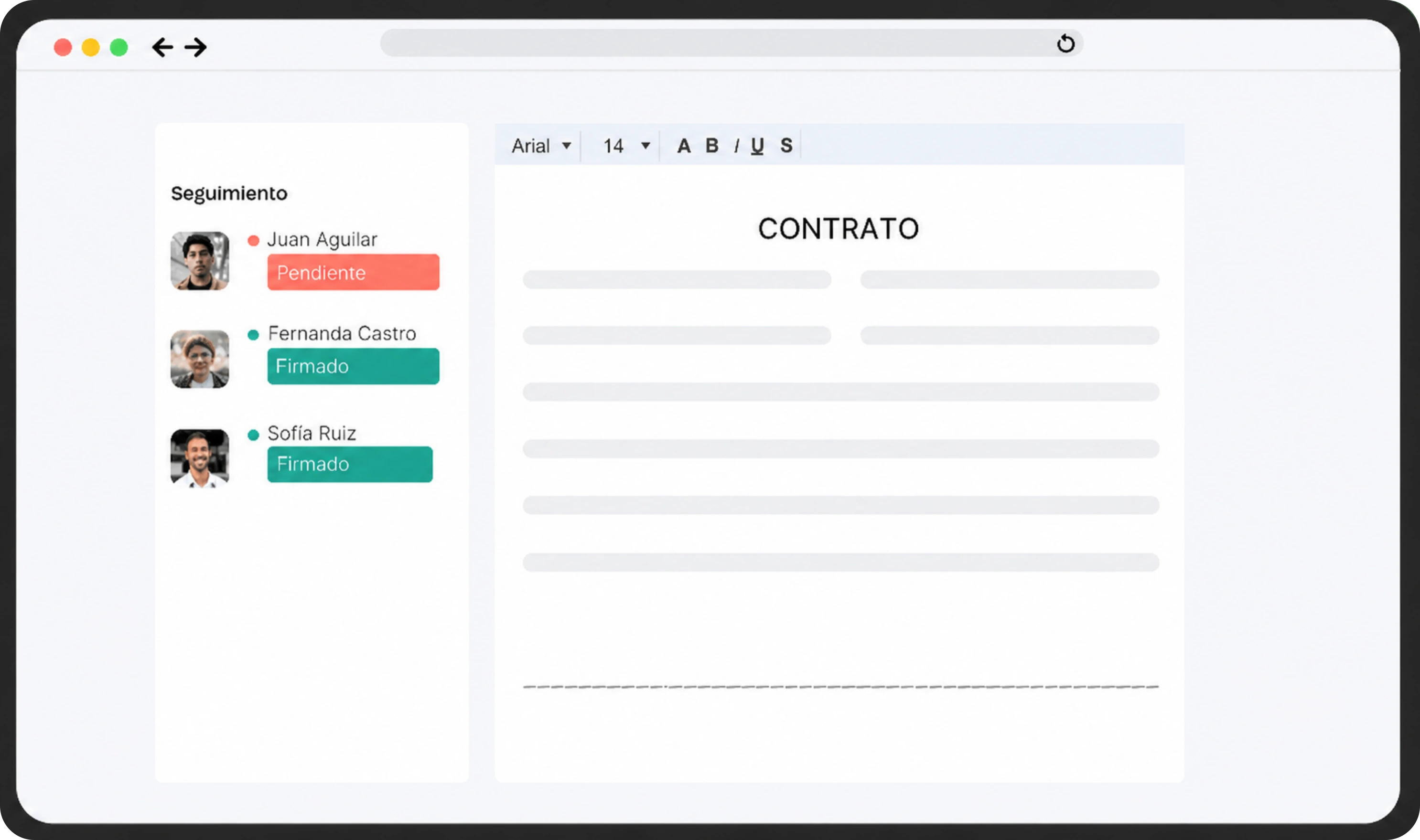The image size is (1420, 840).
Task: Select the name Sofía Ruiz
Action: (x=312, y=433)
